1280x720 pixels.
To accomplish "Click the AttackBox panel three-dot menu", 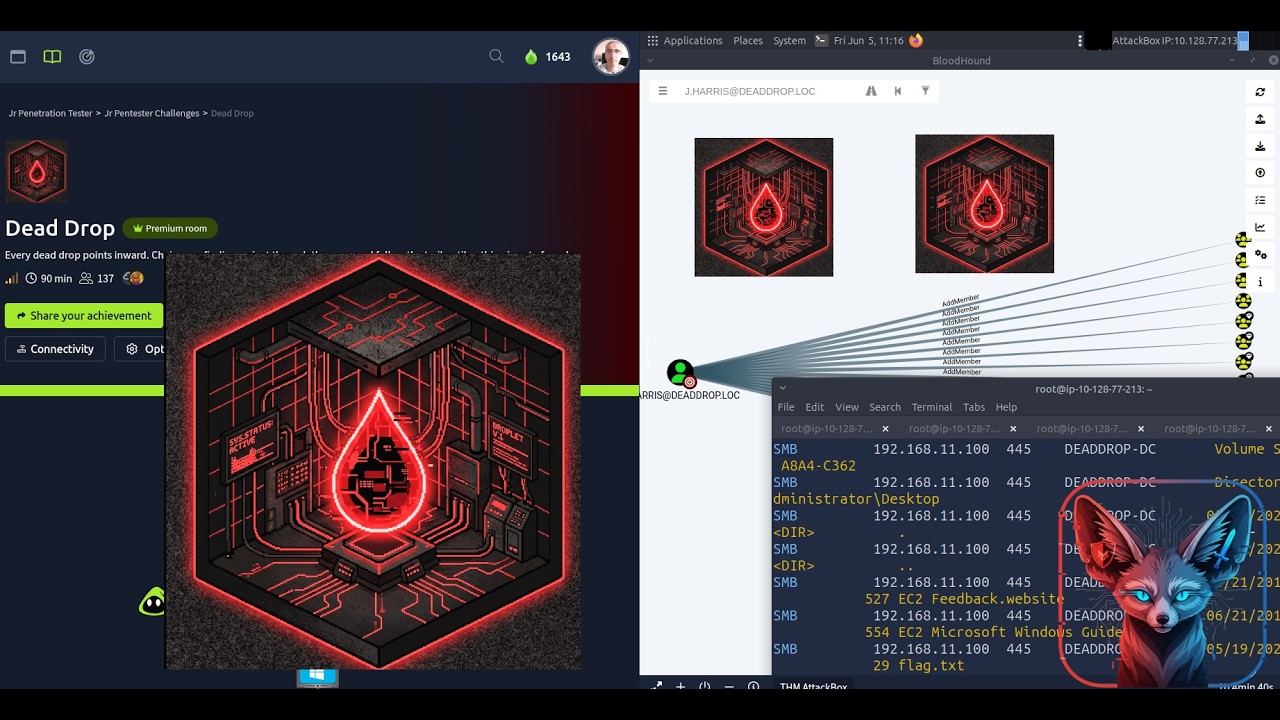I will click(1080, 41).
